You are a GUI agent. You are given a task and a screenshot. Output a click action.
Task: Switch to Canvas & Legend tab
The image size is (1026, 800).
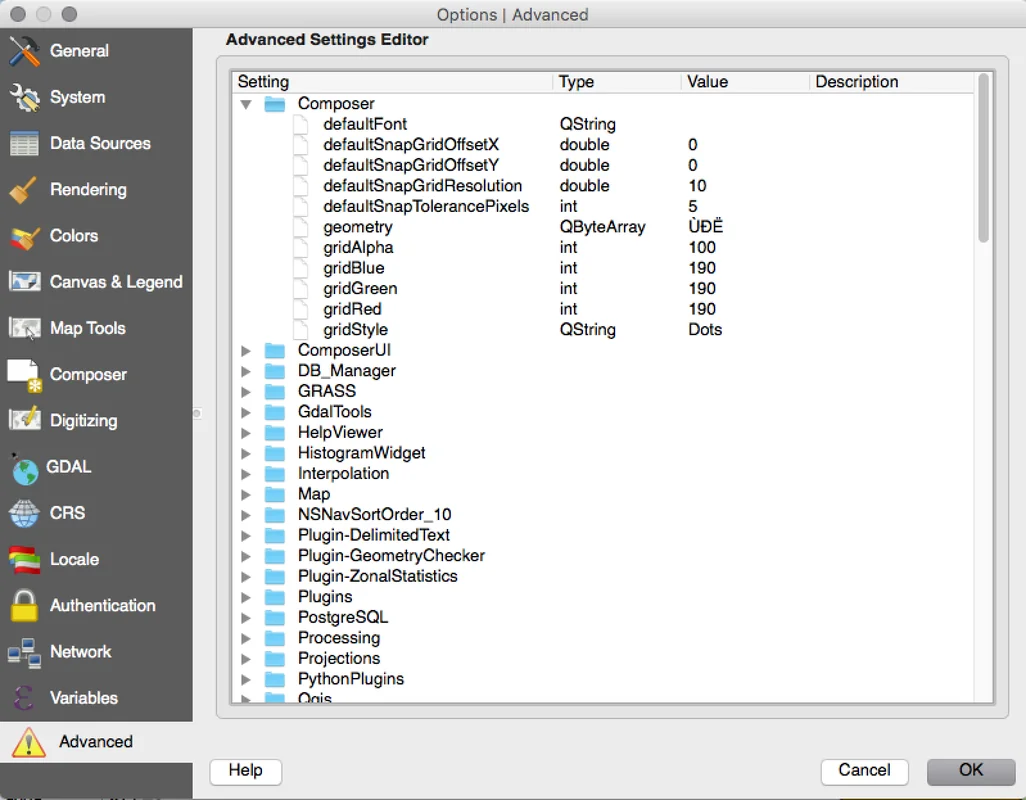[x=115, y=282]
